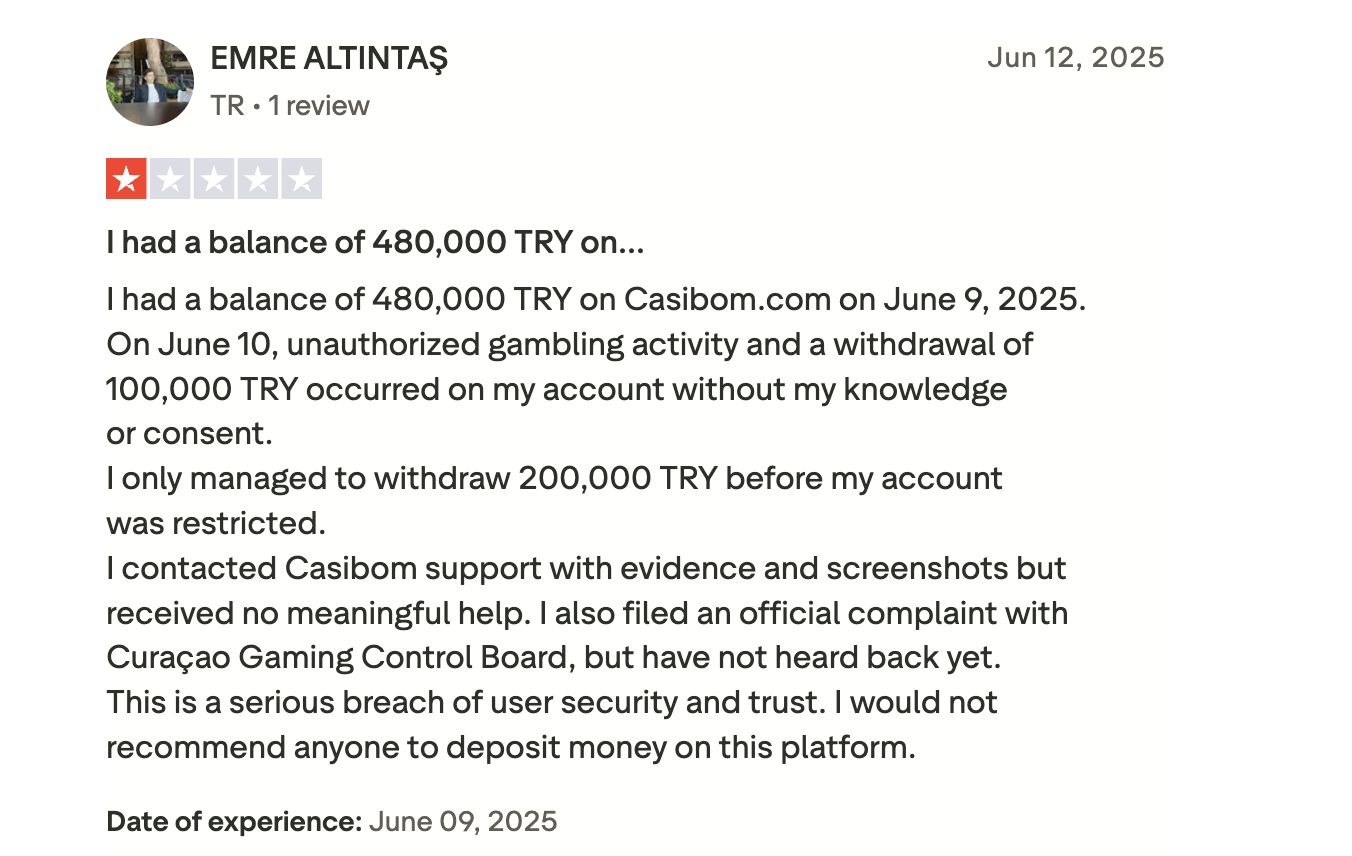Open the review title 'I had a balance of 480,000 TRY on…'
Image resolution: width=1352 pixels, height=856 pixels.
pyautogui.click(x=375, y=243)
